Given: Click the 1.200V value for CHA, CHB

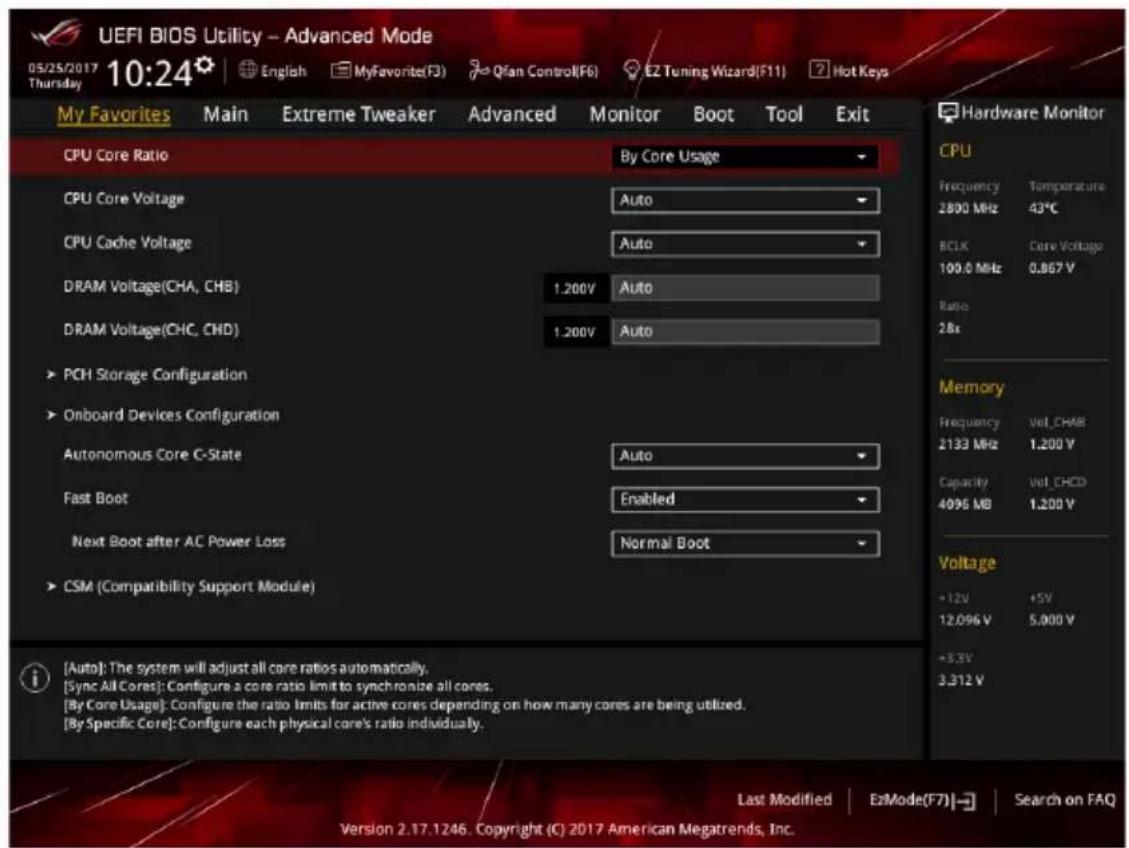Looking at the screenshot, I should [575, 289].
